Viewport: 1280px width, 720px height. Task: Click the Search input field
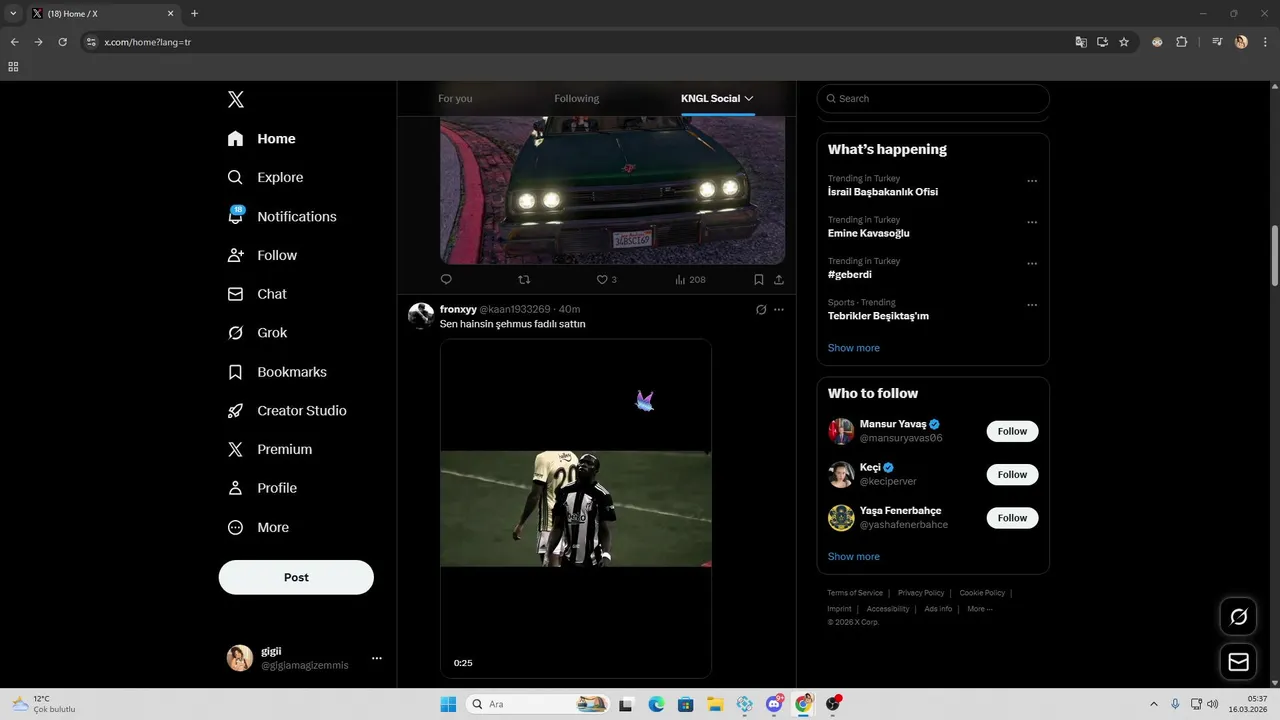[x=933, y=99]
